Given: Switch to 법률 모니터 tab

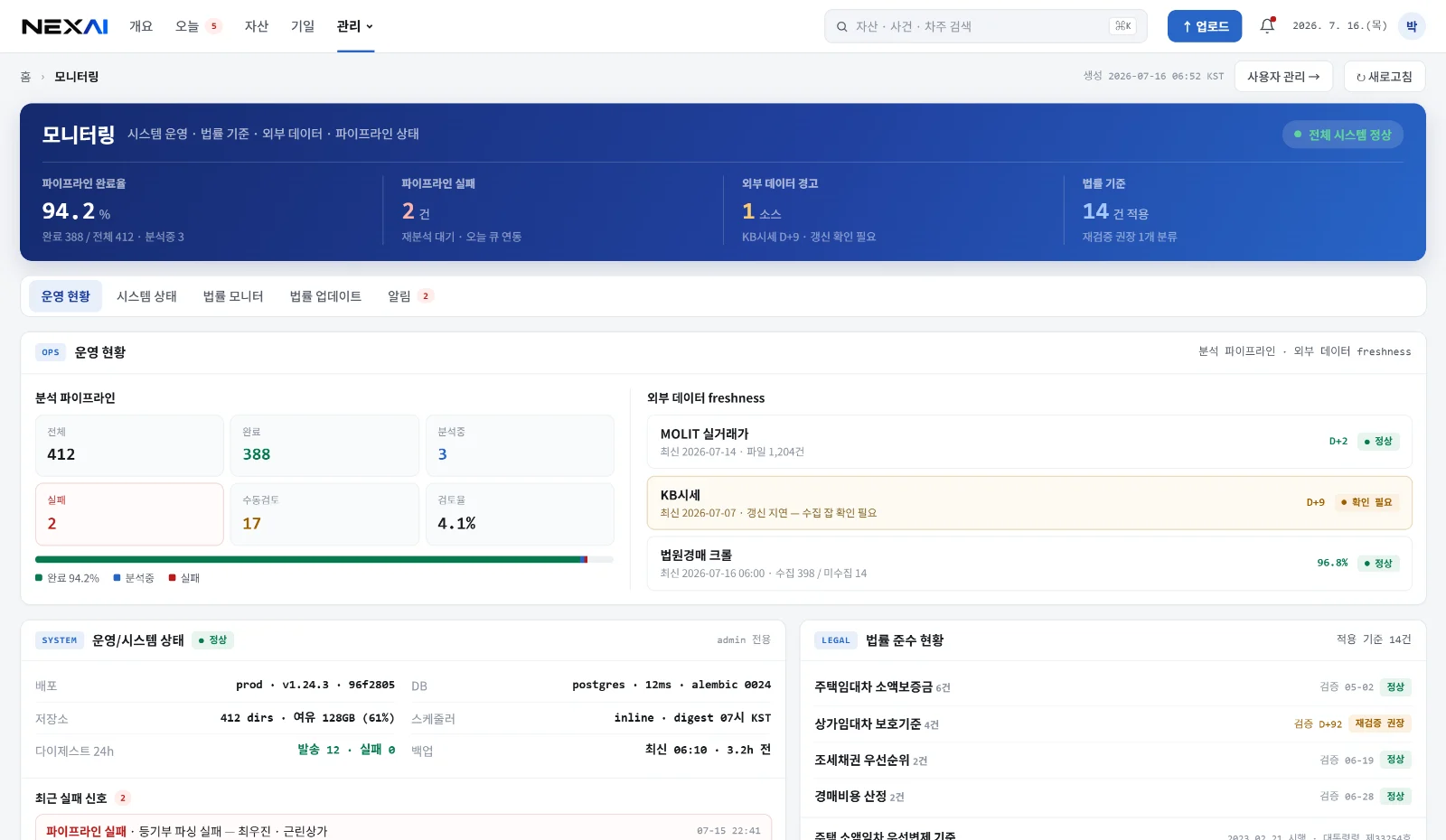Looking at the screenshot, I should pyautogui.click(x=233, y=296).
